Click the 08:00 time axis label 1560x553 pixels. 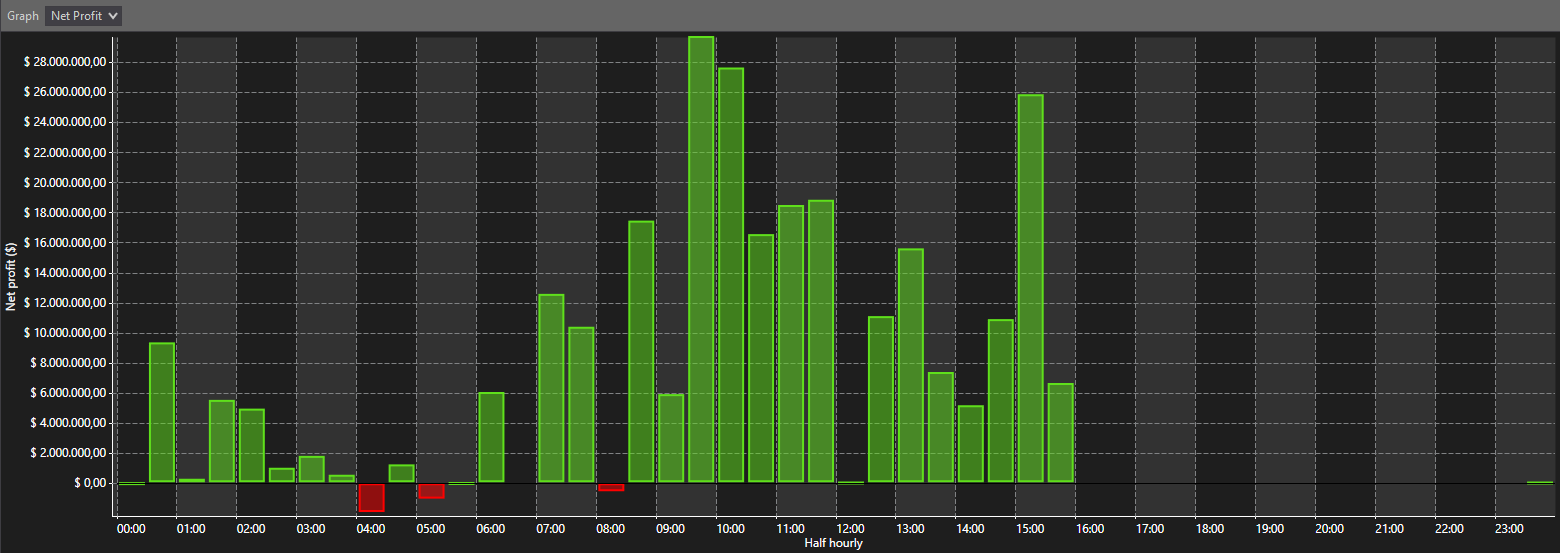(x=611, y=529)
